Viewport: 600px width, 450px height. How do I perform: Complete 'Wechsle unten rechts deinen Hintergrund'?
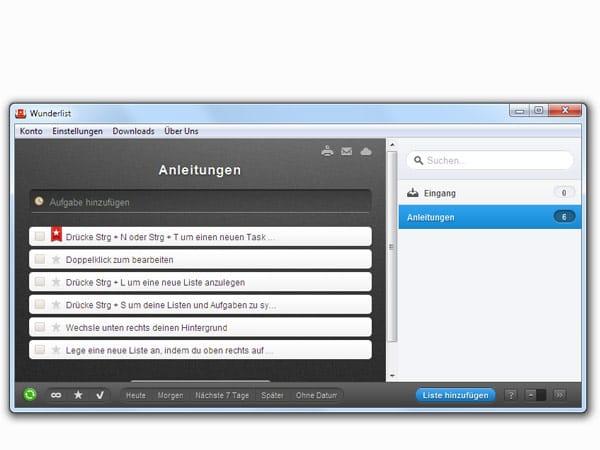pos(40,327)
